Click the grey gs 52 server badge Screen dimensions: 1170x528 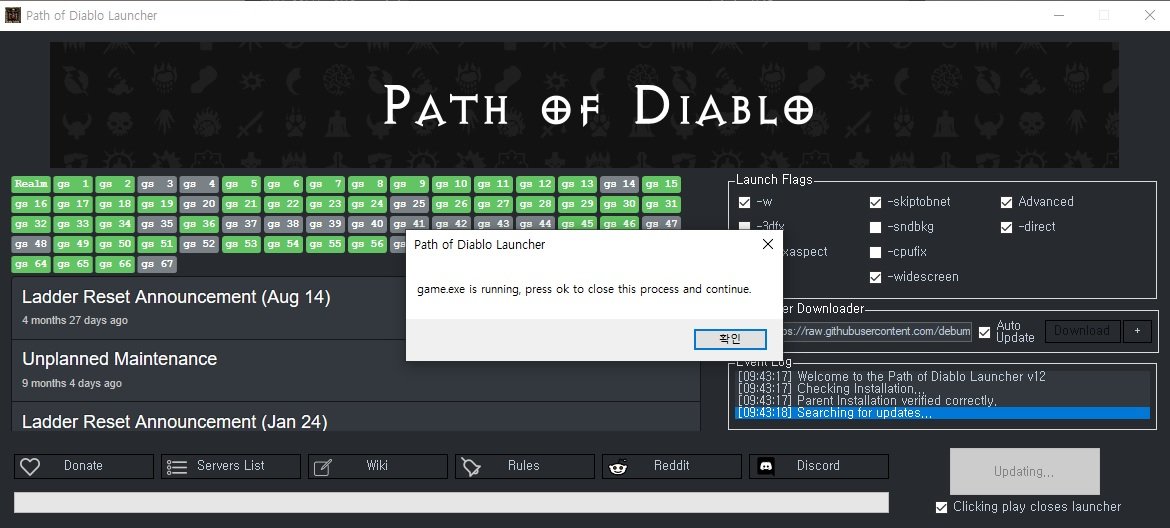198,245
